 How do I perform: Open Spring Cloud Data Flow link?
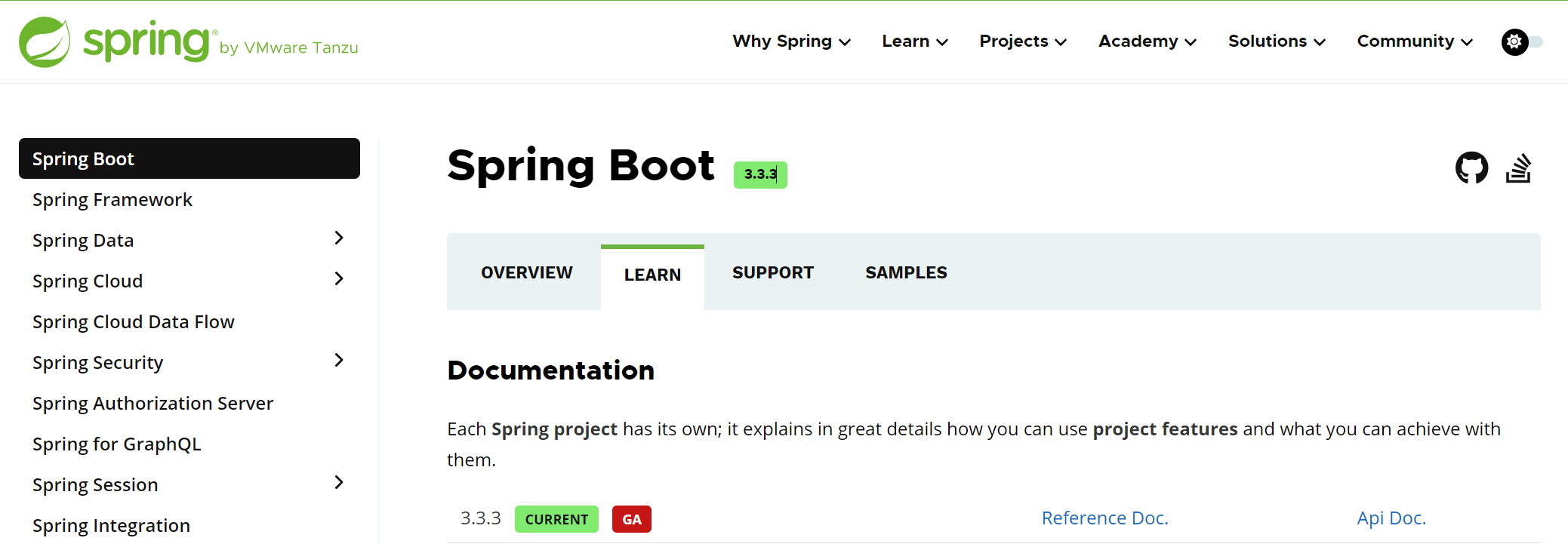pyautogui.click(x=134, y=322)
